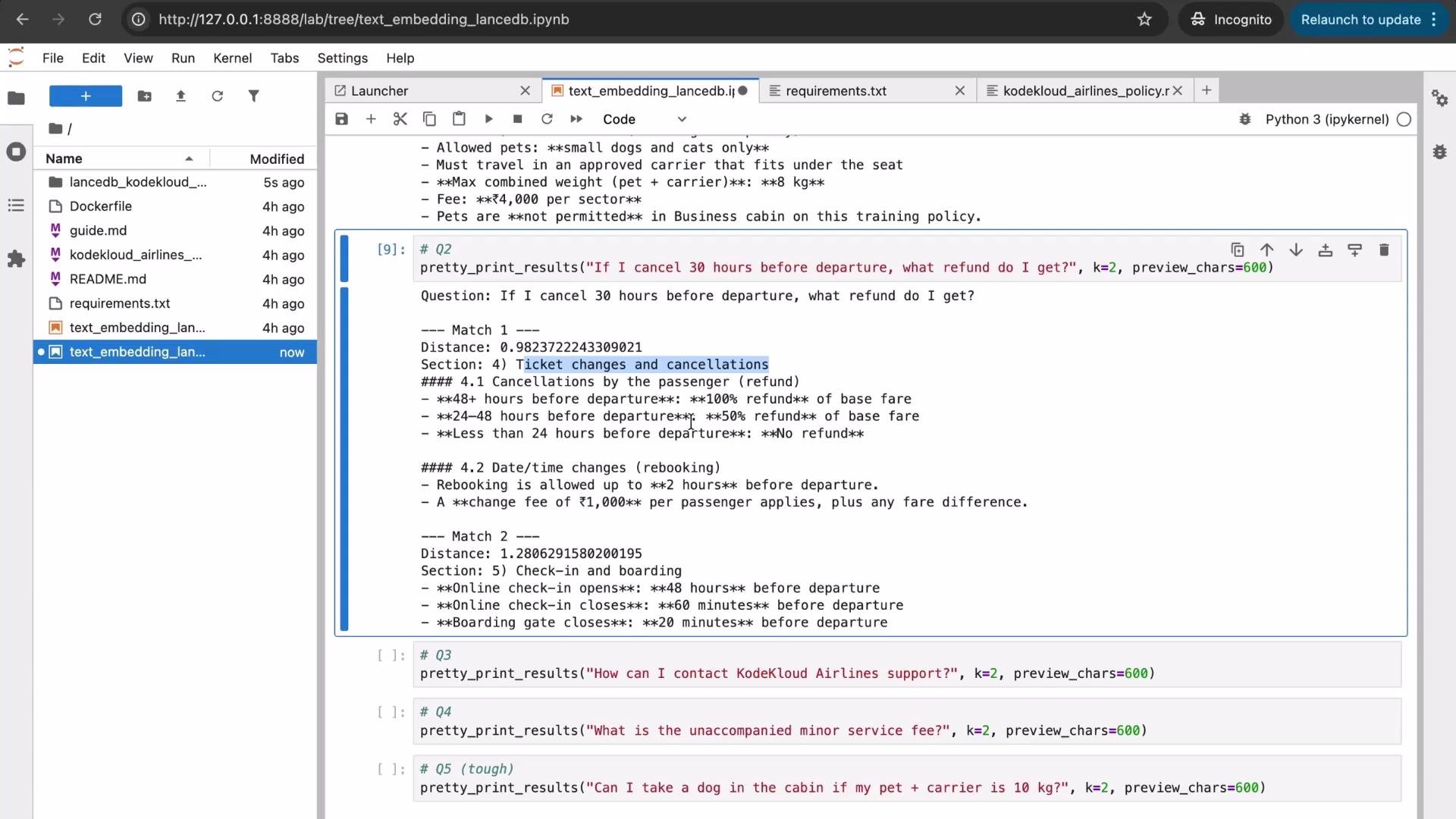This screenshot has height=819, width=1456.
Task: Open the property inspector gears icon
Action: click(1439, 98)
